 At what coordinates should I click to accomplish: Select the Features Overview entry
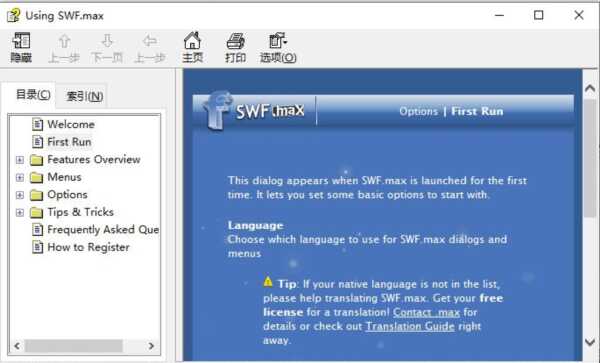pos(94,160)
